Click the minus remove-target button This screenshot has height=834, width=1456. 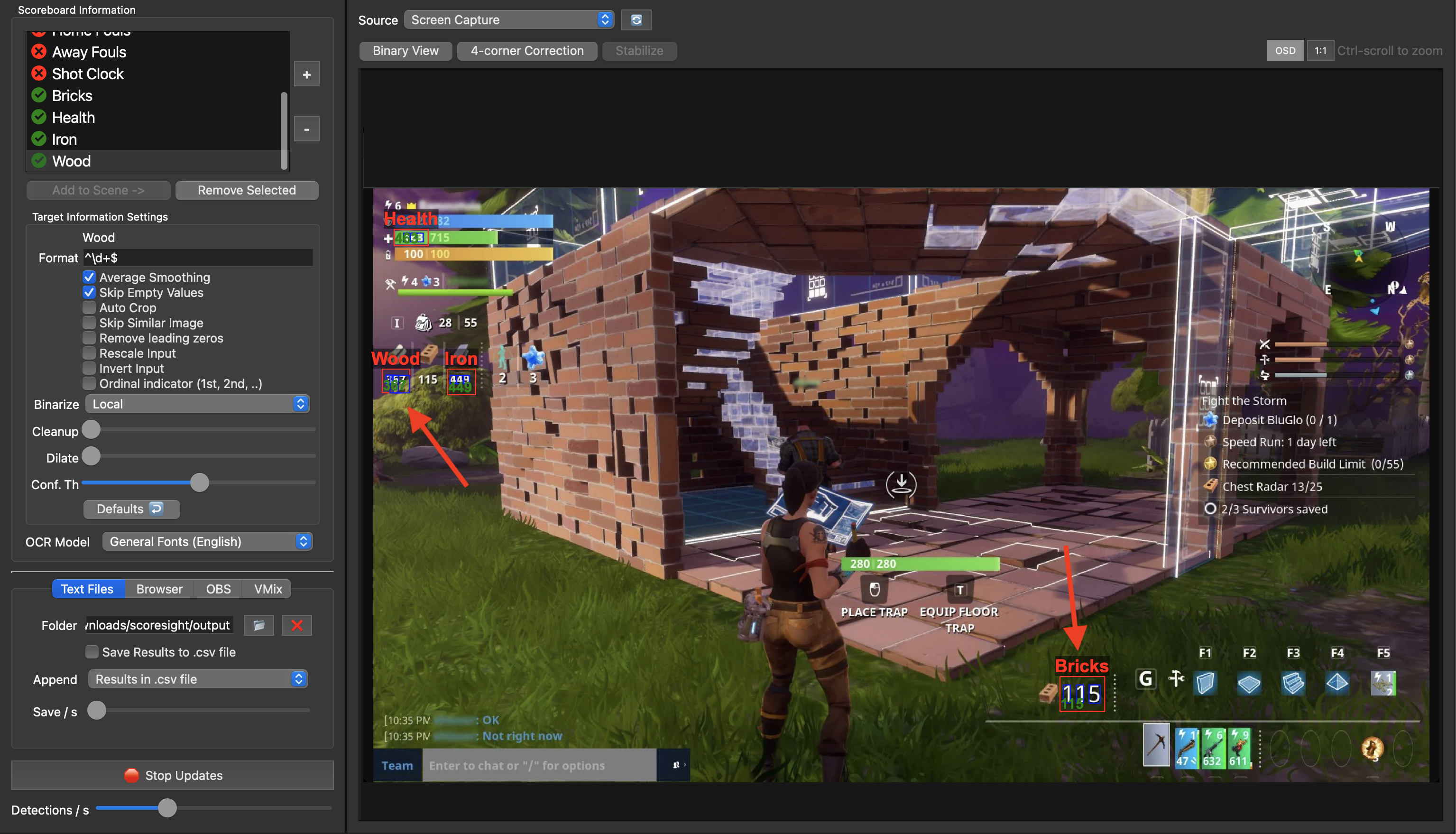306,129
